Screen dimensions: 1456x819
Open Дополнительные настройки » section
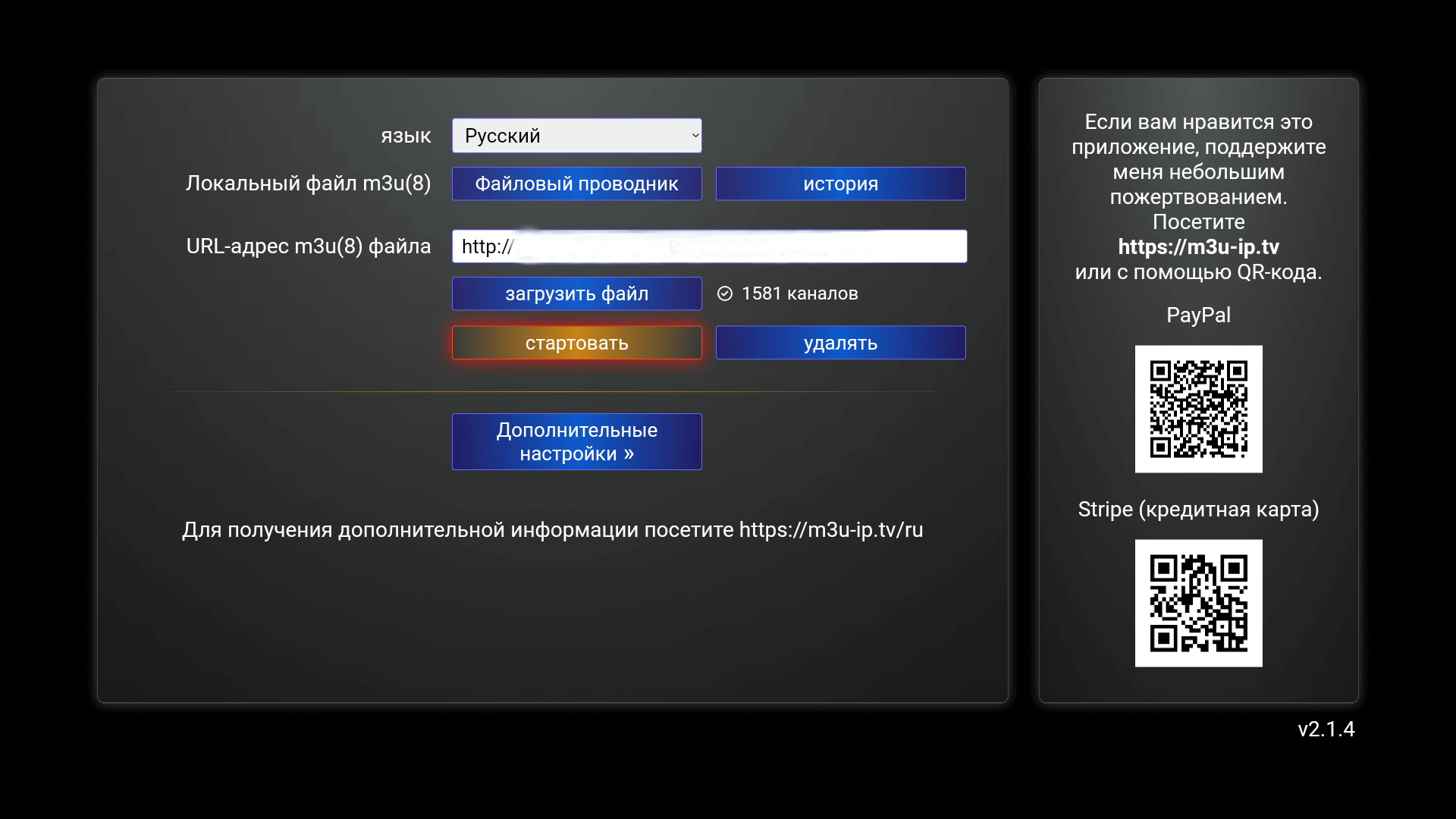click(576, 441)
